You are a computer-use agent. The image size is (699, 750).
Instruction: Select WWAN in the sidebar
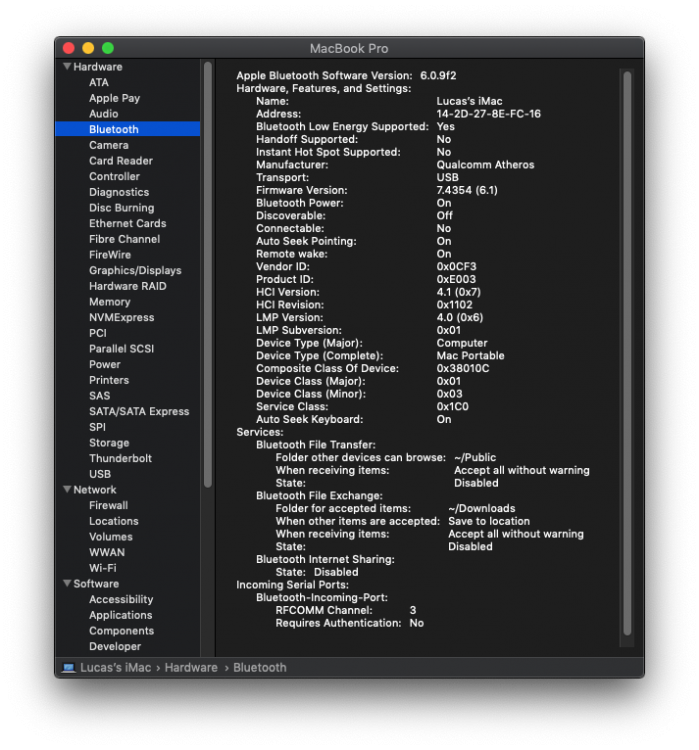(107, 552)
